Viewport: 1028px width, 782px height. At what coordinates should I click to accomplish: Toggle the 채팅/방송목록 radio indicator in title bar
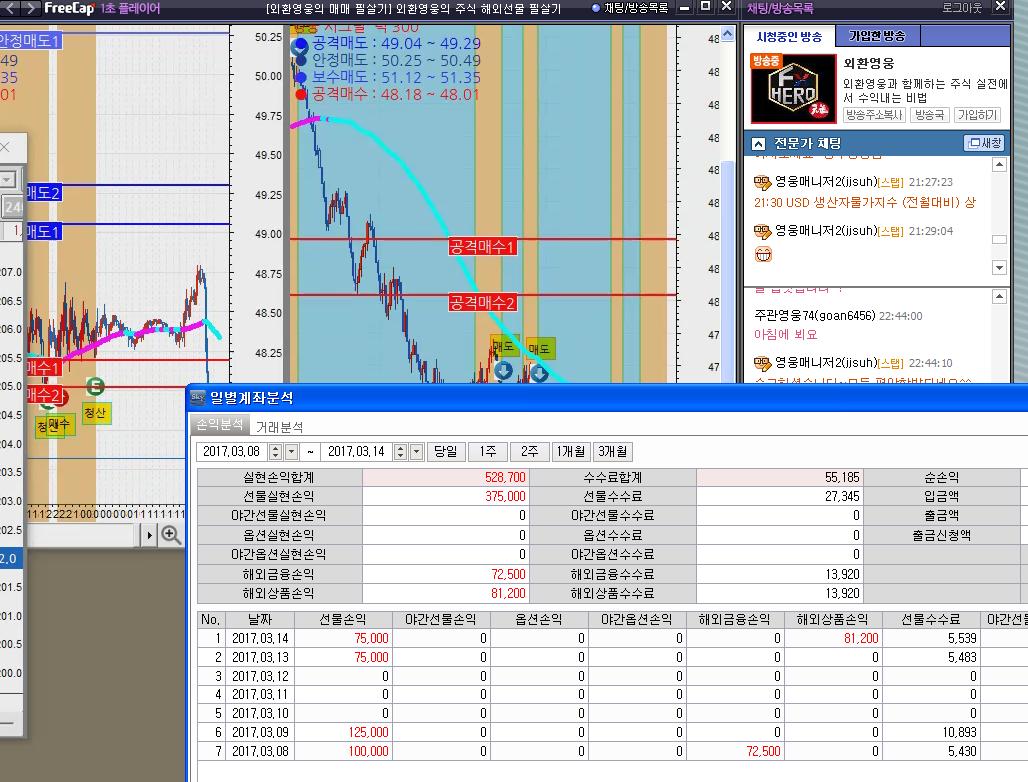596,8
